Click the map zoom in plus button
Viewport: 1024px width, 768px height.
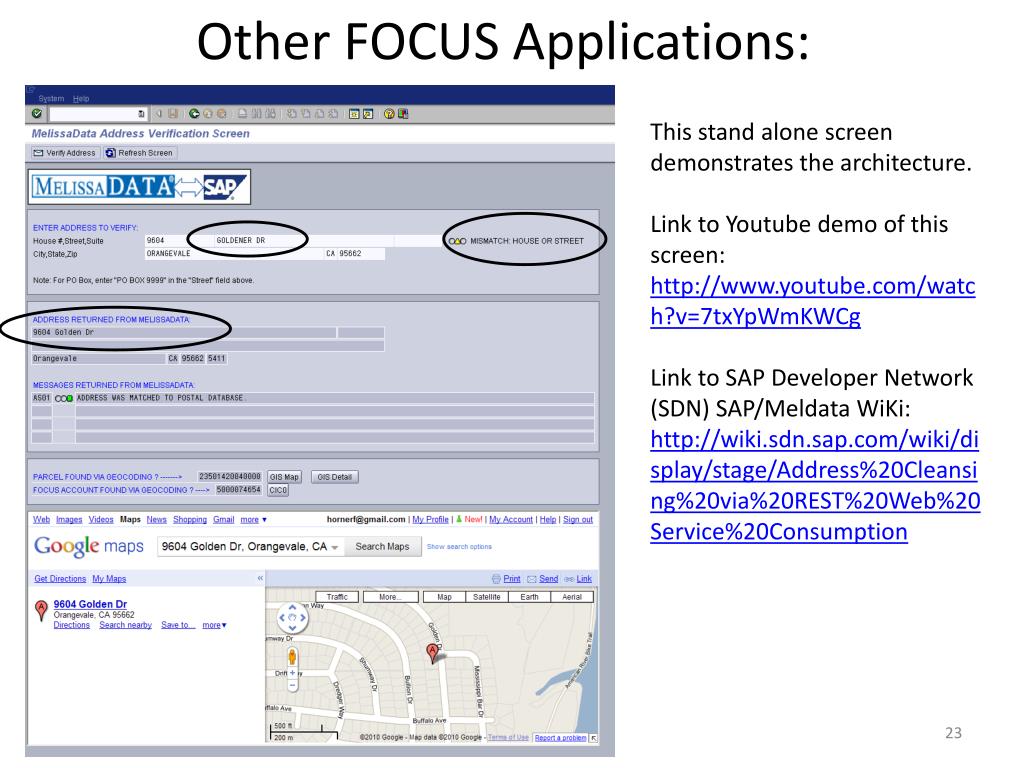tap(293, 673)
